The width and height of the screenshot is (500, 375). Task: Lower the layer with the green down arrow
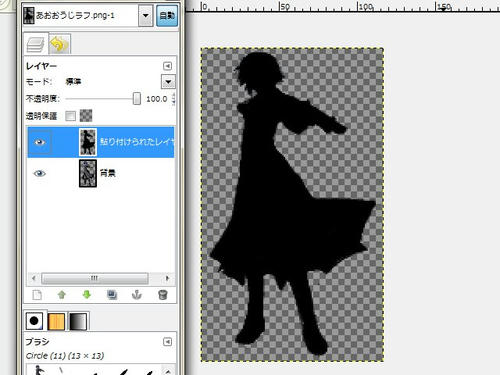tap(87, 295)
